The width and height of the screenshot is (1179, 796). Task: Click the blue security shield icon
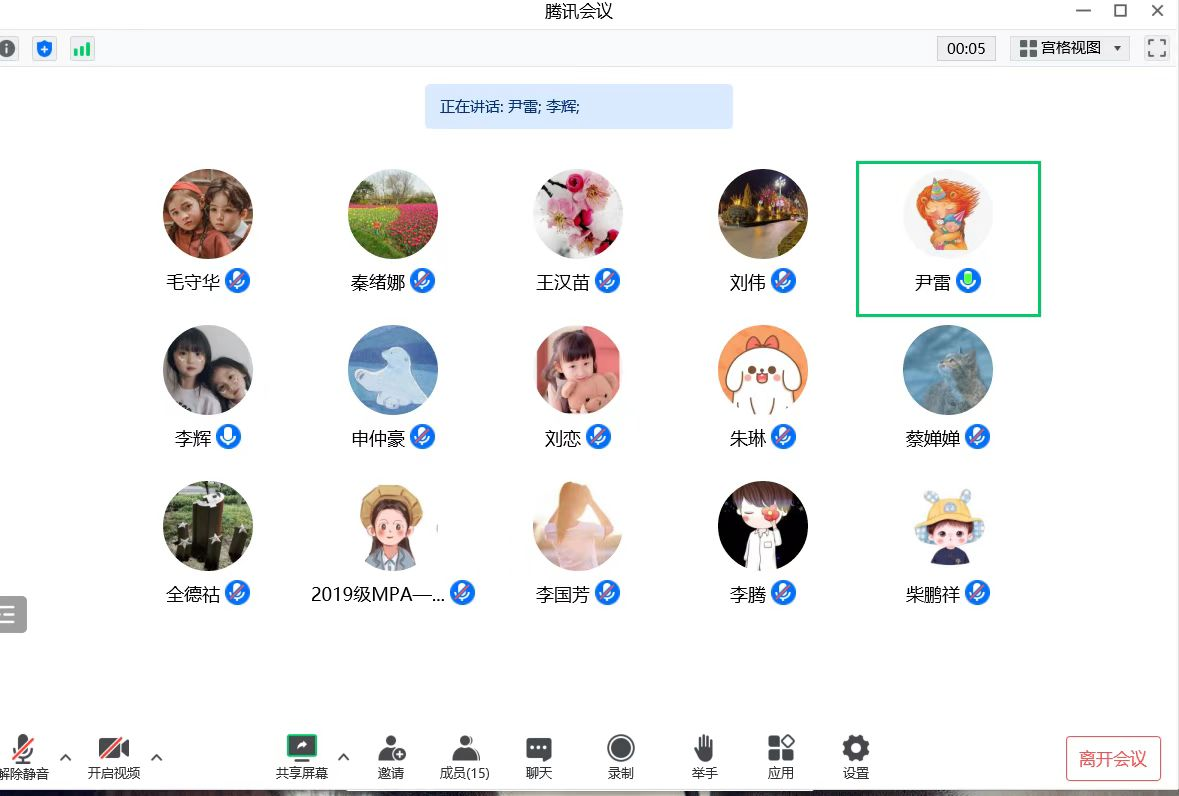point(44,48)
